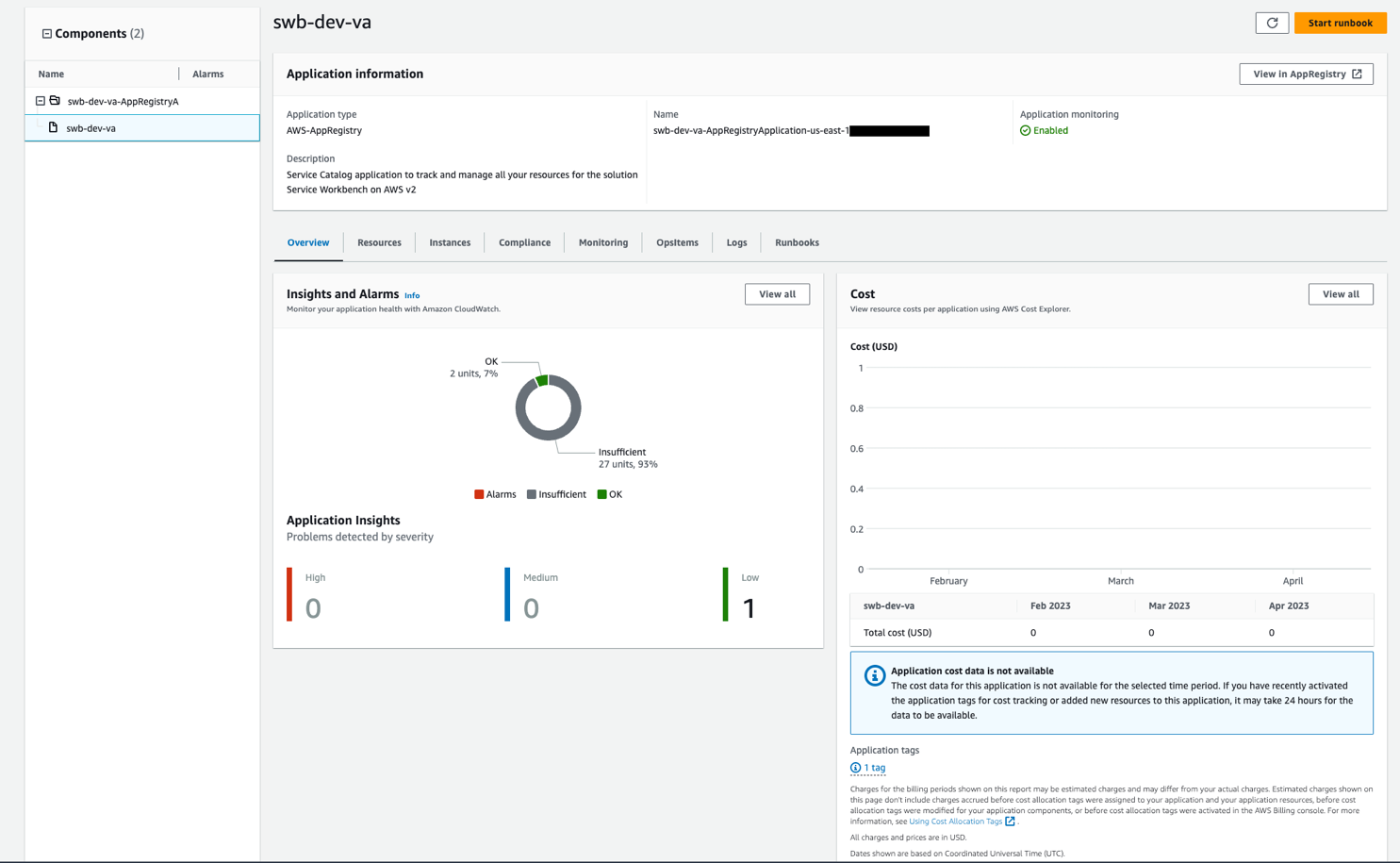Click the document icon beside swb-dev-va
Viewport: 1400px width, 863px height.
(x=53, y=127)
